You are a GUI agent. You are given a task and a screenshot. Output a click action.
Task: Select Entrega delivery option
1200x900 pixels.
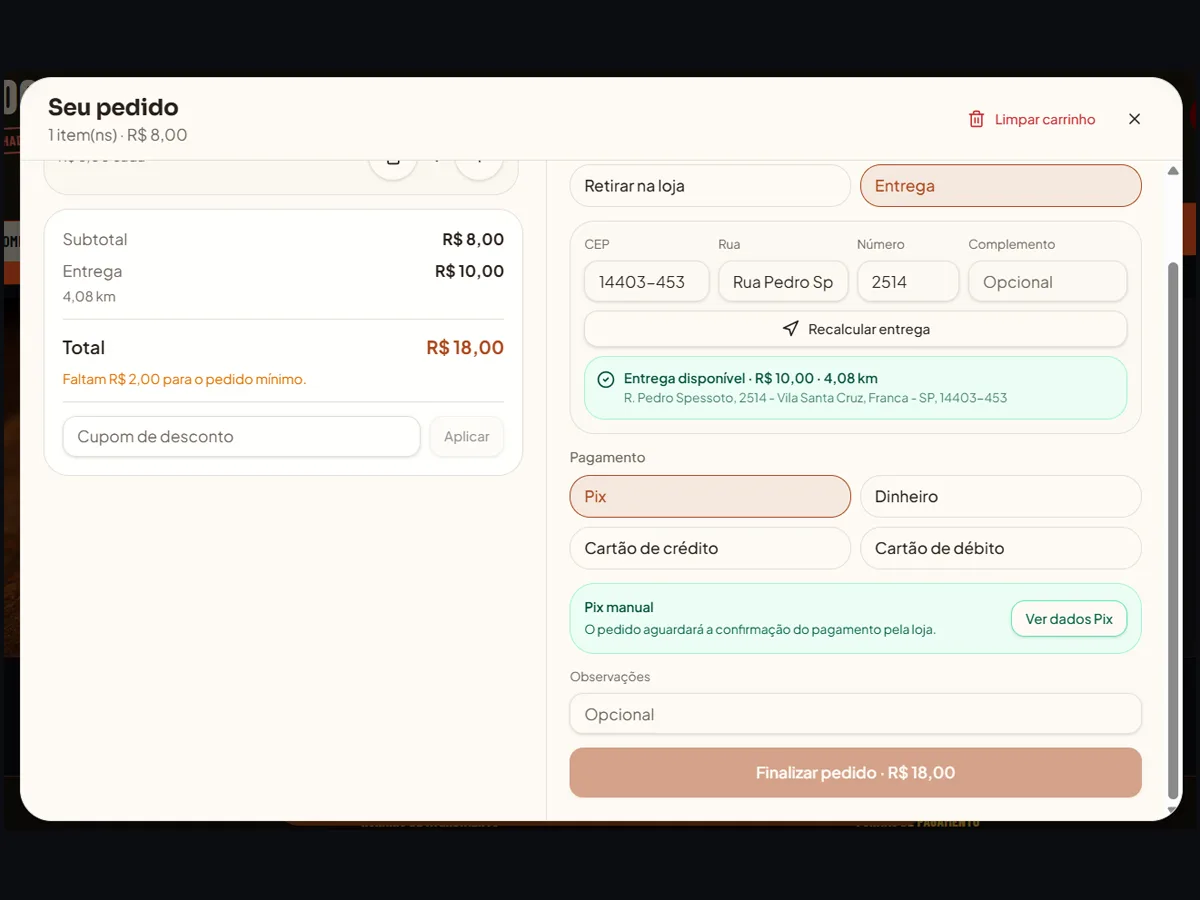click(x=1000, y=186)
